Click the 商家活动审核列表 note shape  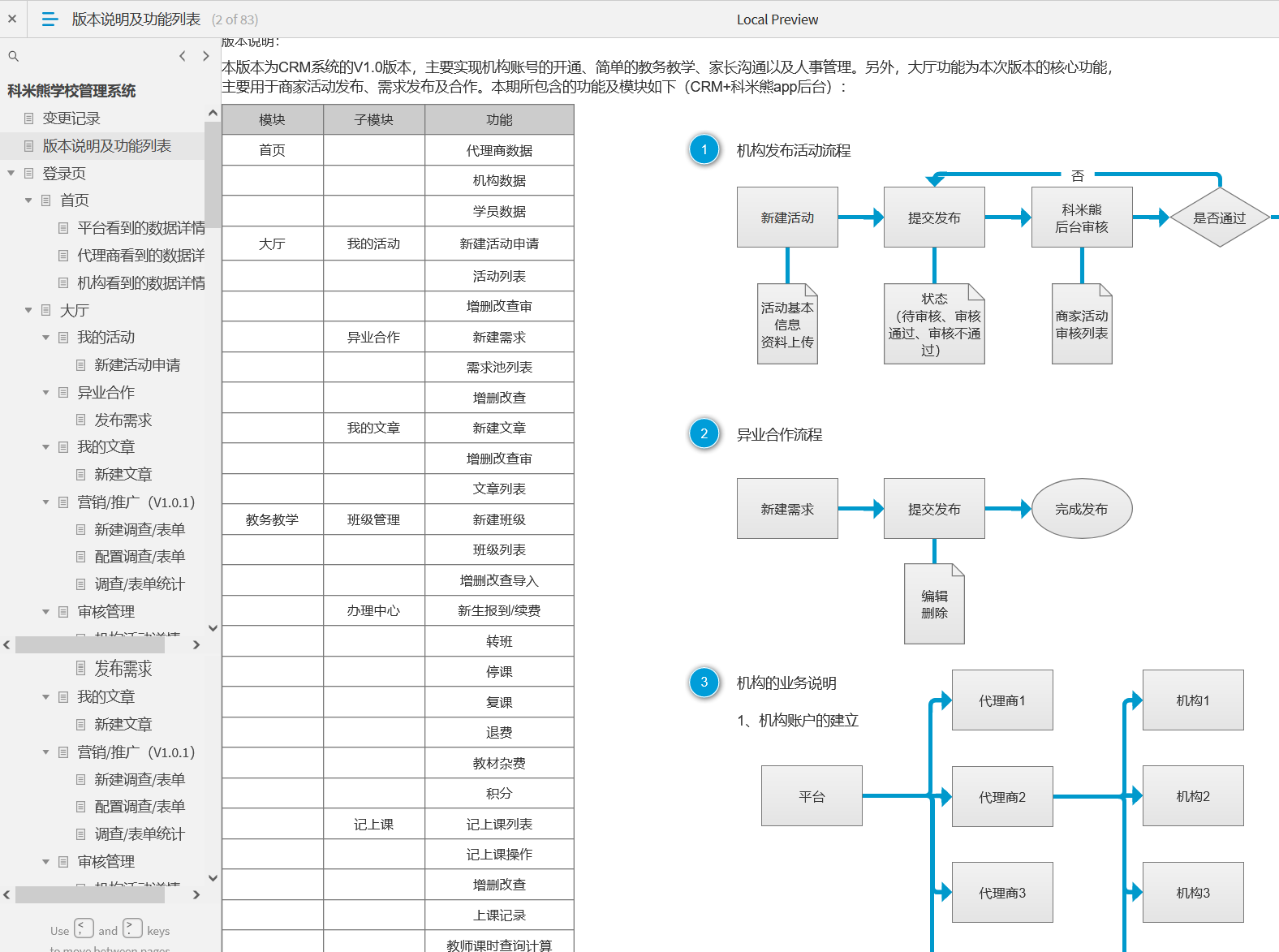[x=1082, y=324]
